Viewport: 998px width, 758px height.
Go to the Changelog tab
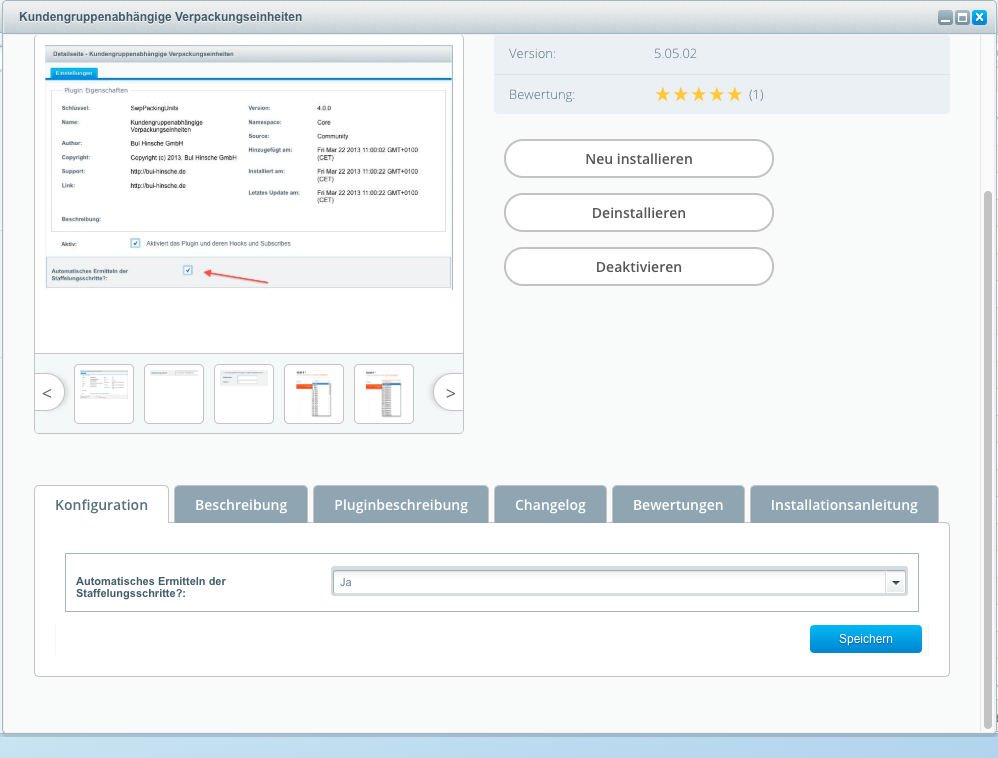click(550, 505)
